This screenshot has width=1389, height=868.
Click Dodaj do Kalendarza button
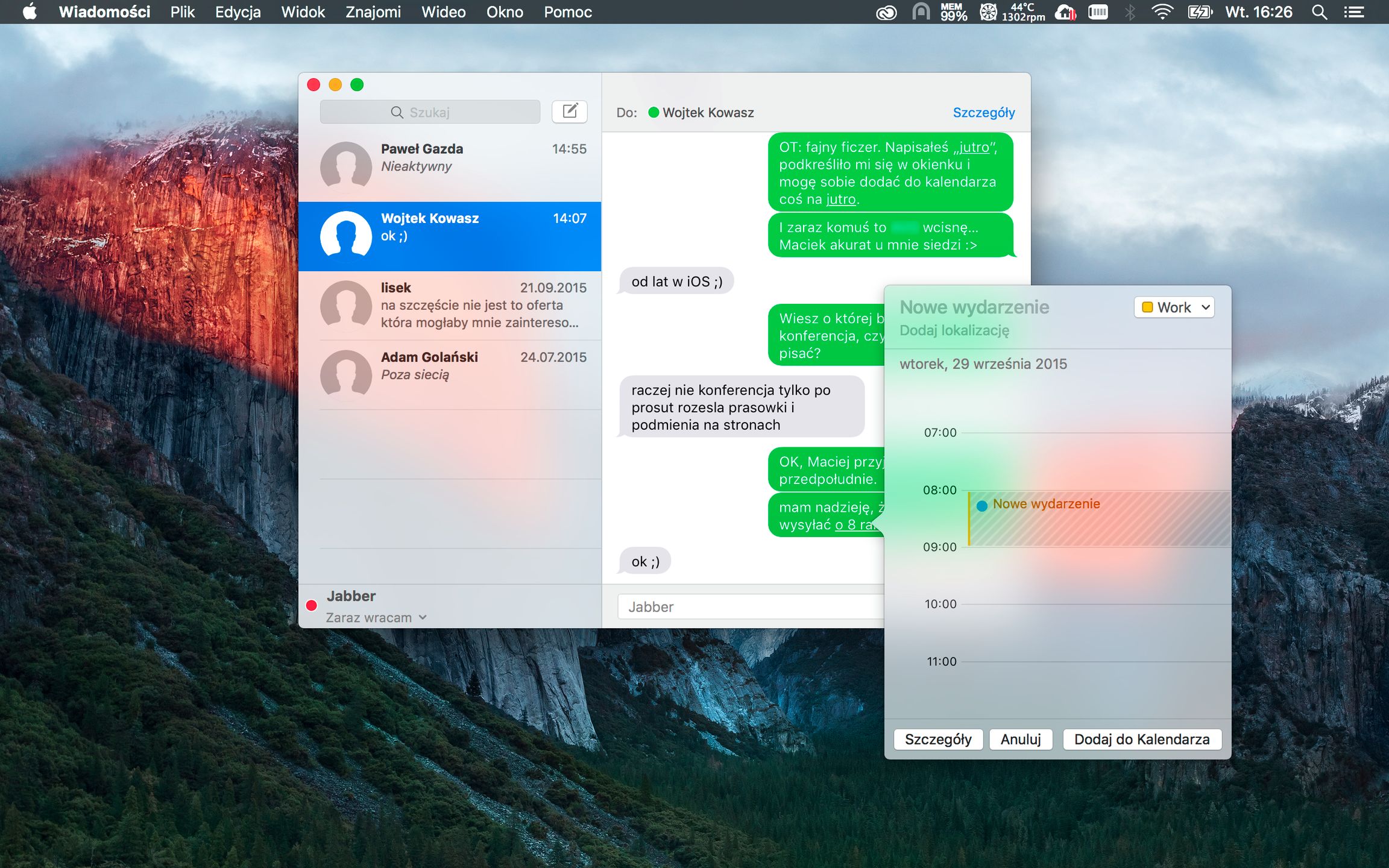click(x=1141, y=740)
